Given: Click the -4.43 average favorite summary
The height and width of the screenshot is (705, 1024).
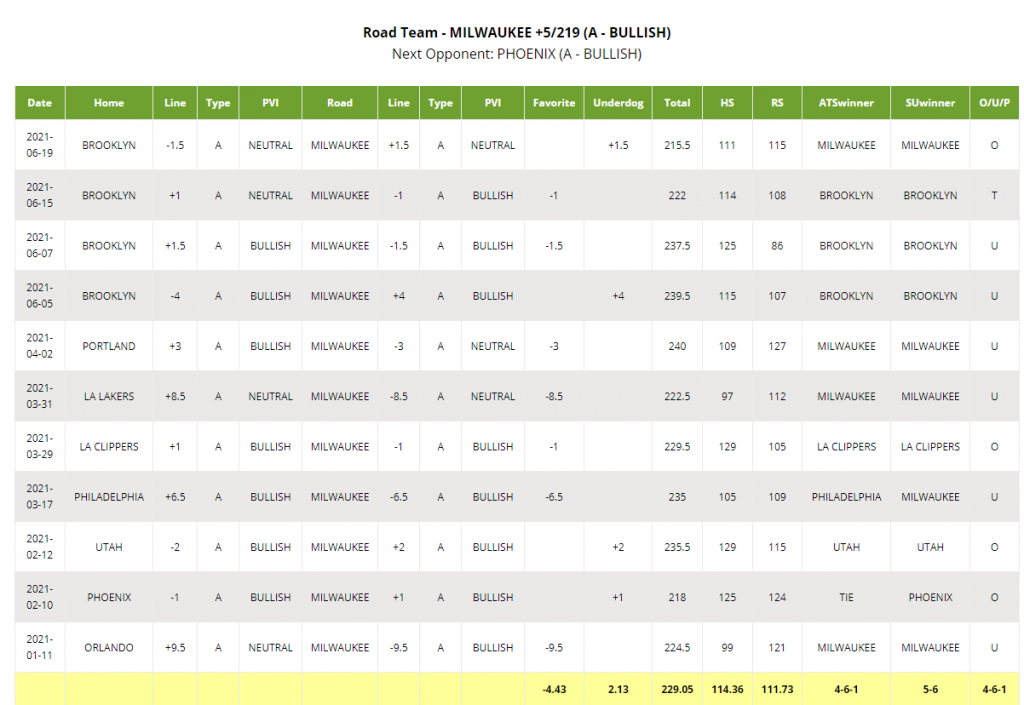Looking at the screenshot, I should pos(554,689).
